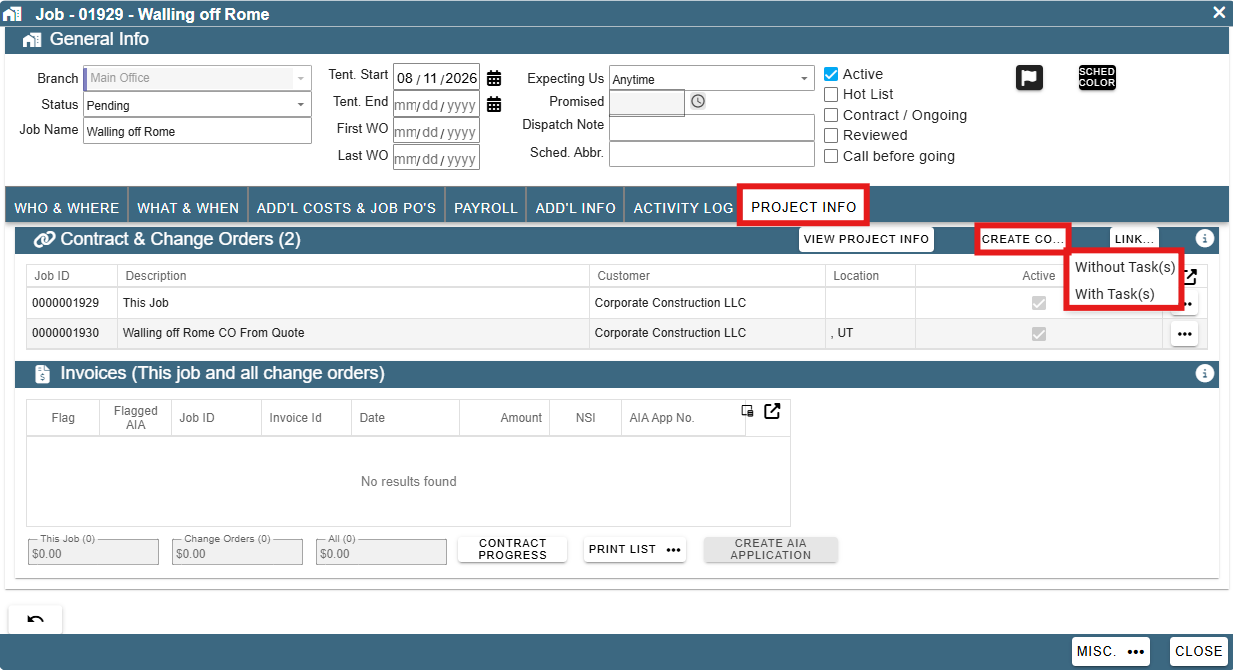
Task: Click the black flag icon
Action: [1030, 78]
